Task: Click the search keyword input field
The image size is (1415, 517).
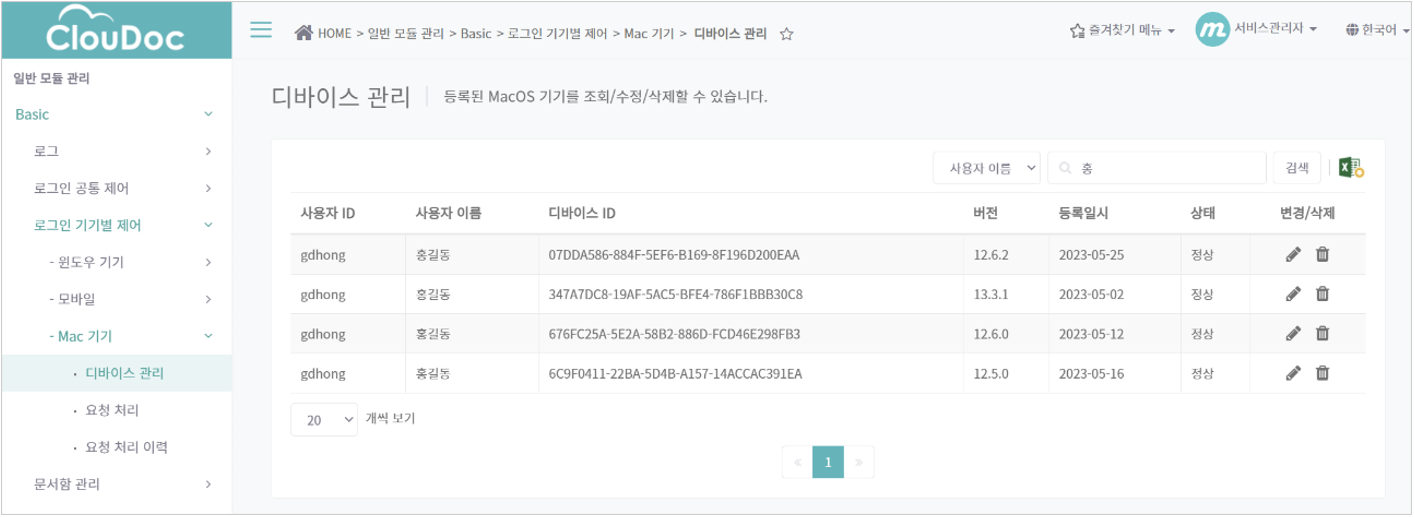Action: (1157, 168)
